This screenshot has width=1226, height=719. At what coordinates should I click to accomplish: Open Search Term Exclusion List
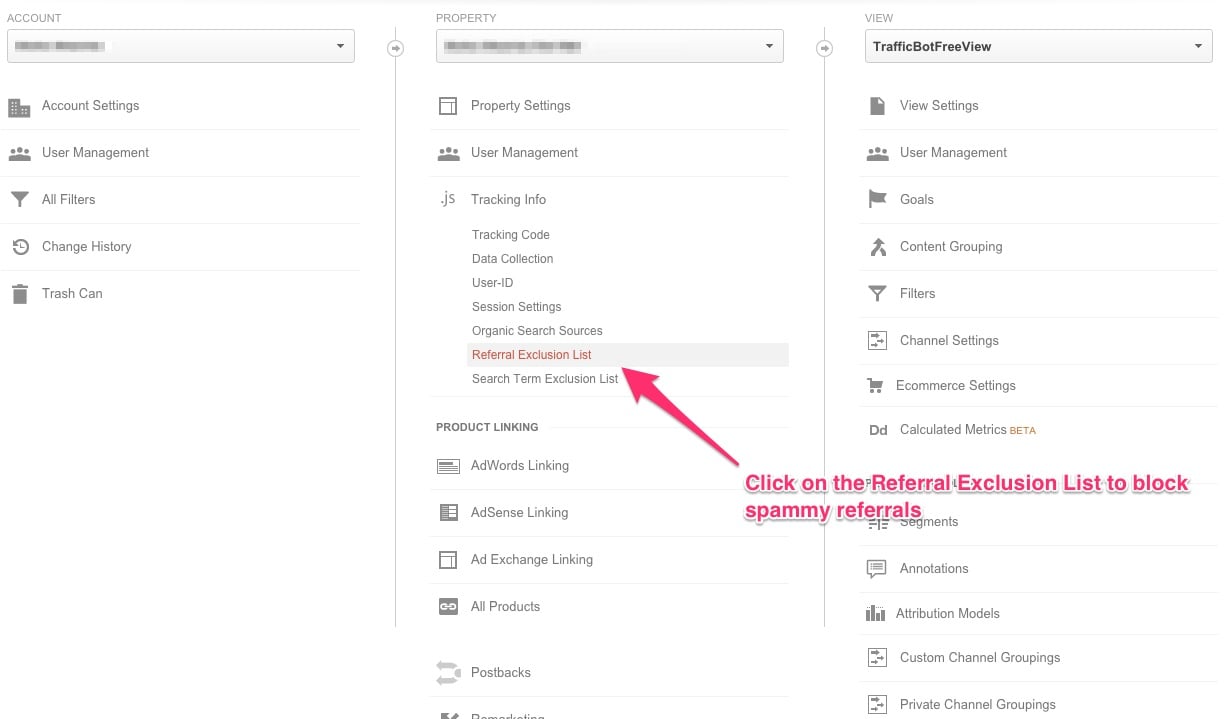coord(545,379)
